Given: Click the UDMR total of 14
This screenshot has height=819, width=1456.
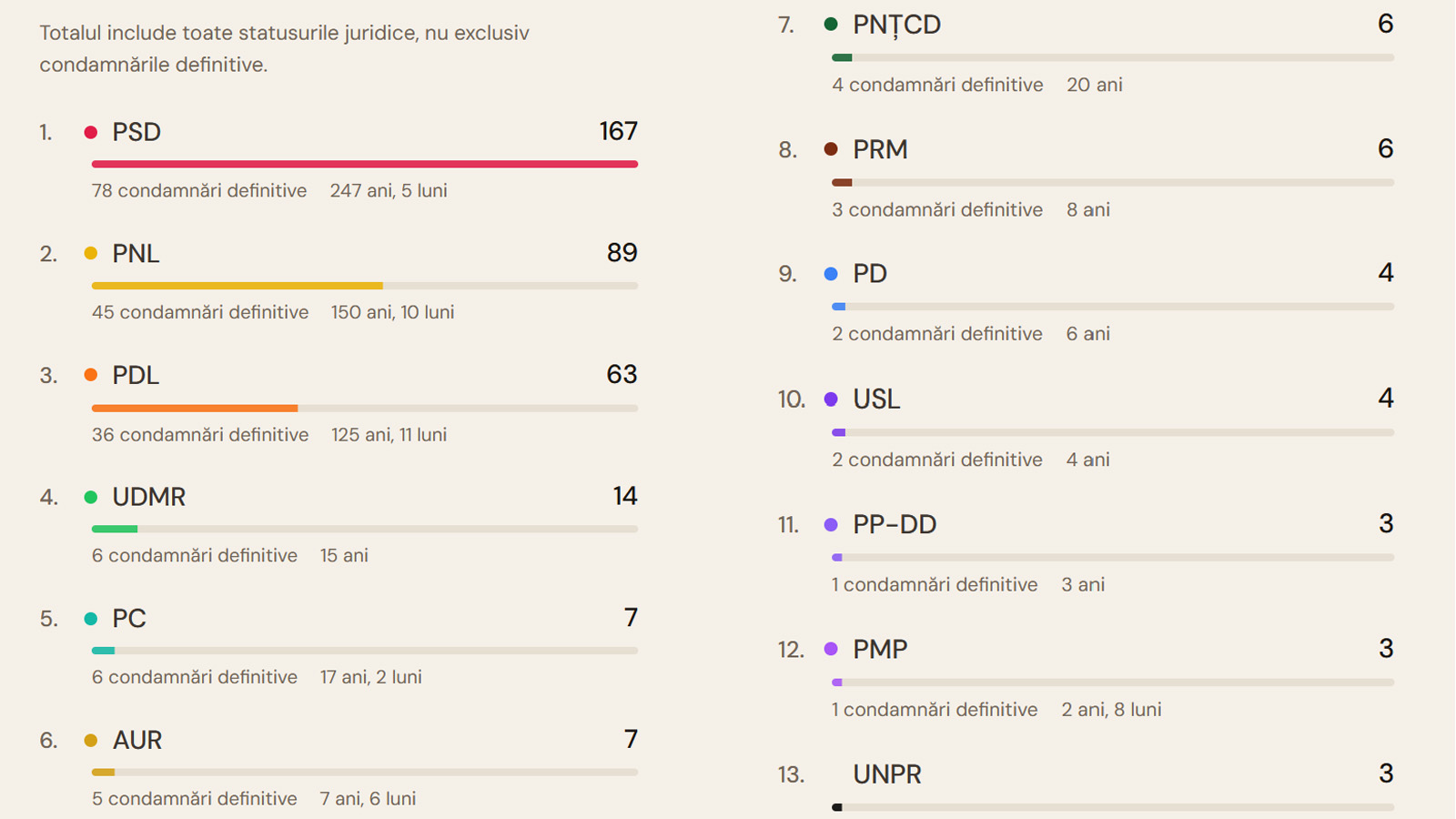Looking at the screenshot, I should 625,496.
